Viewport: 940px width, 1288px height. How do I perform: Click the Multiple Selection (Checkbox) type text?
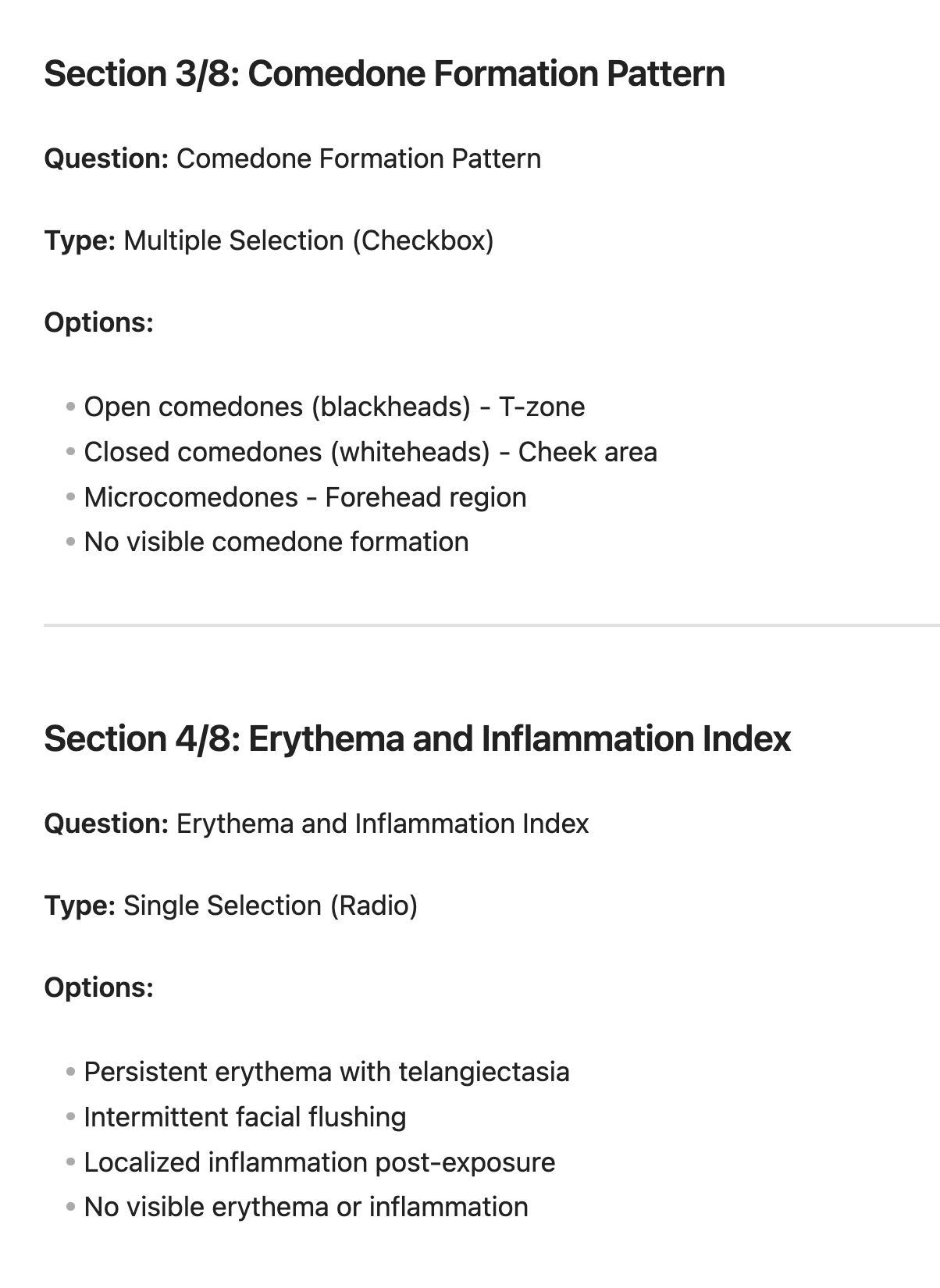point(308,240)
